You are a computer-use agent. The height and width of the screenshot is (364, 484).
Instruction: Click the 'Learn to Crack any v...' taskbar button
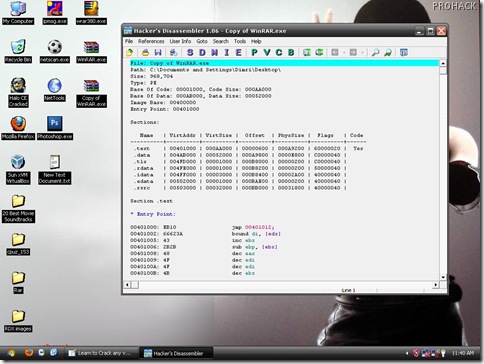pos(101,353)
